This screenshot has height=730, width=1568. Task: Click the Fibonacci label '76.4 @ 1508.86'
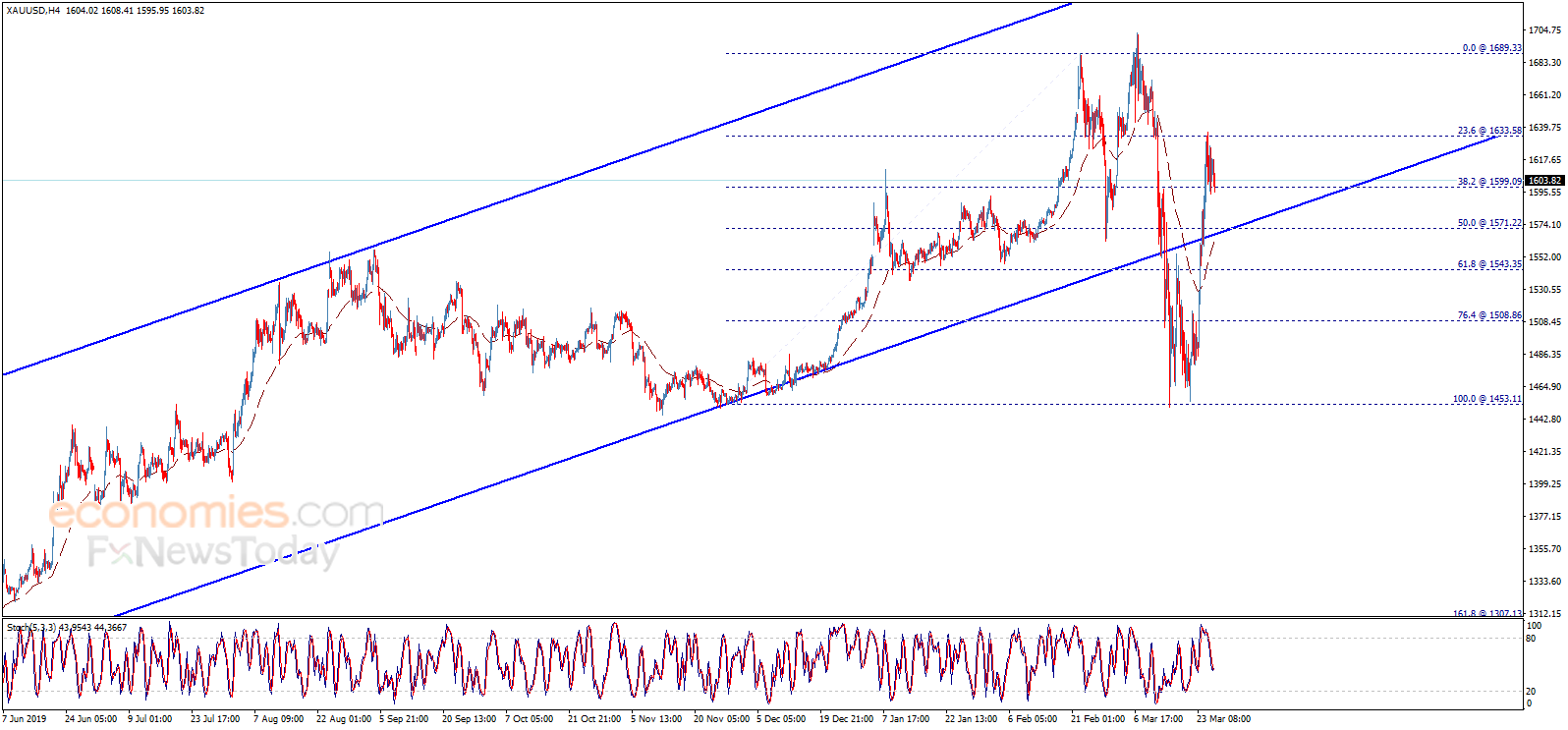coord(1489,315)
